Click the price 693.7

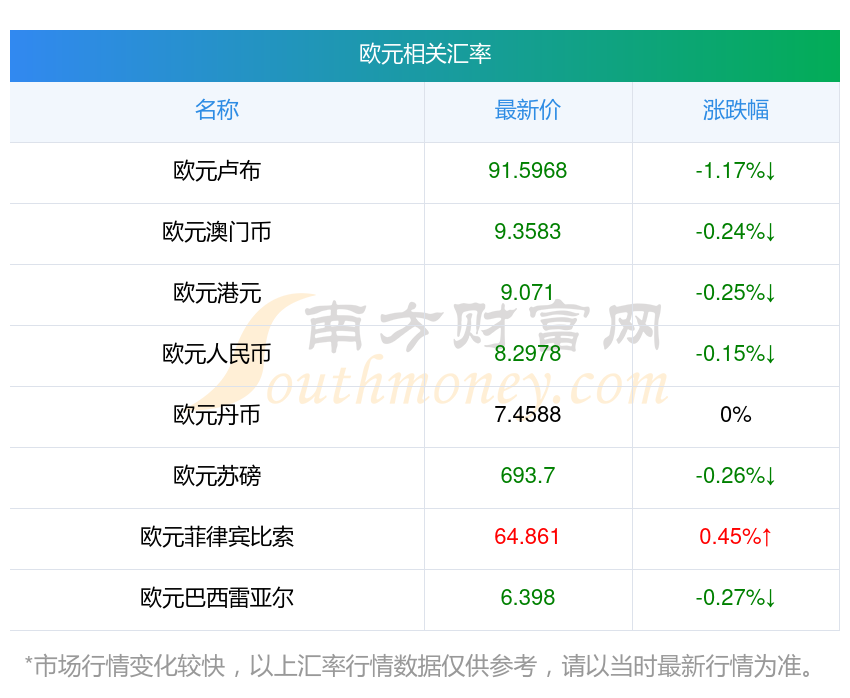coord(527,476)
